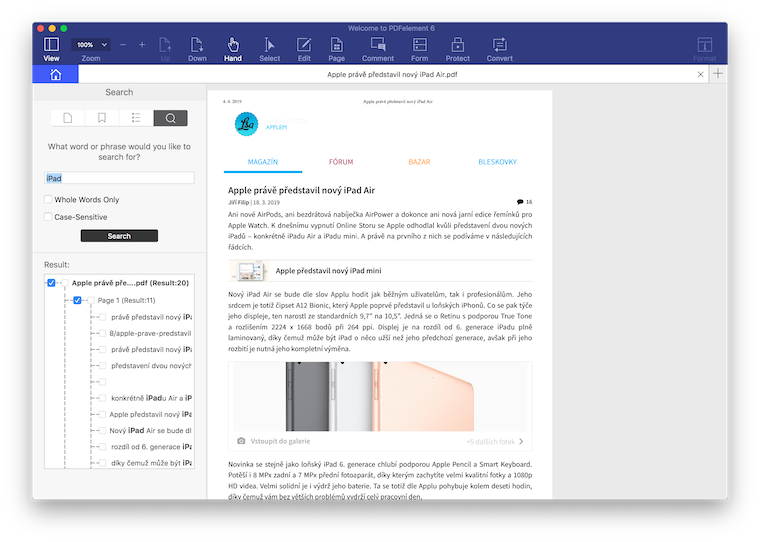
Task: Close the iPad Air.pdf document tab
Action: (700, 74)
